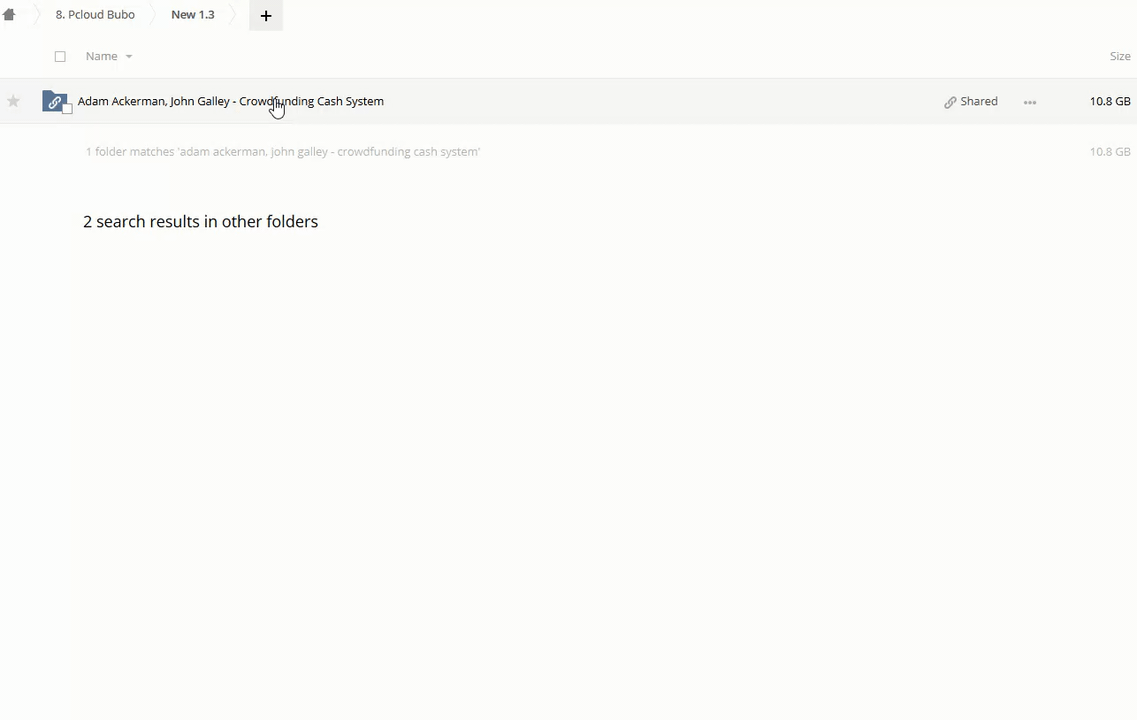
Task: Click the chain-link icon next to Shared
Action: click(x=950, y=102)
